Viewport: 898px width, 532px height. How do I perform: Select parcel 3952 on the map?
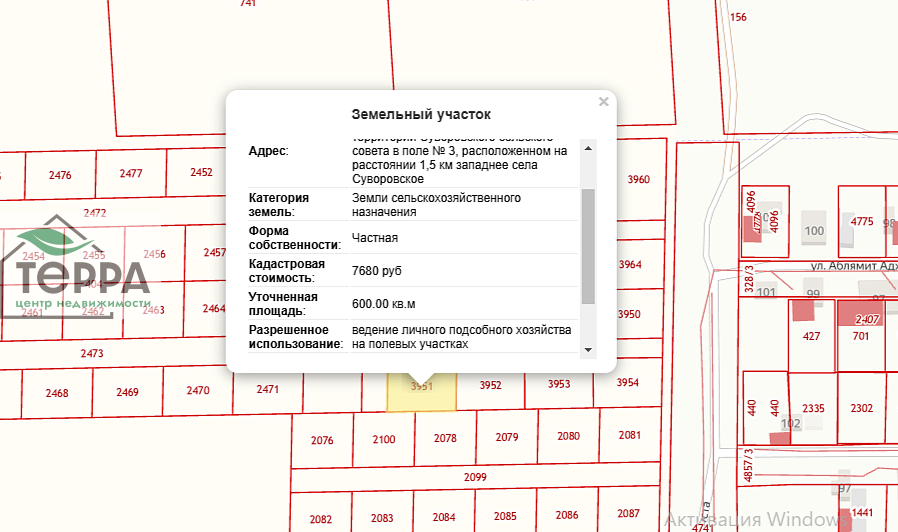pos(490,385)
